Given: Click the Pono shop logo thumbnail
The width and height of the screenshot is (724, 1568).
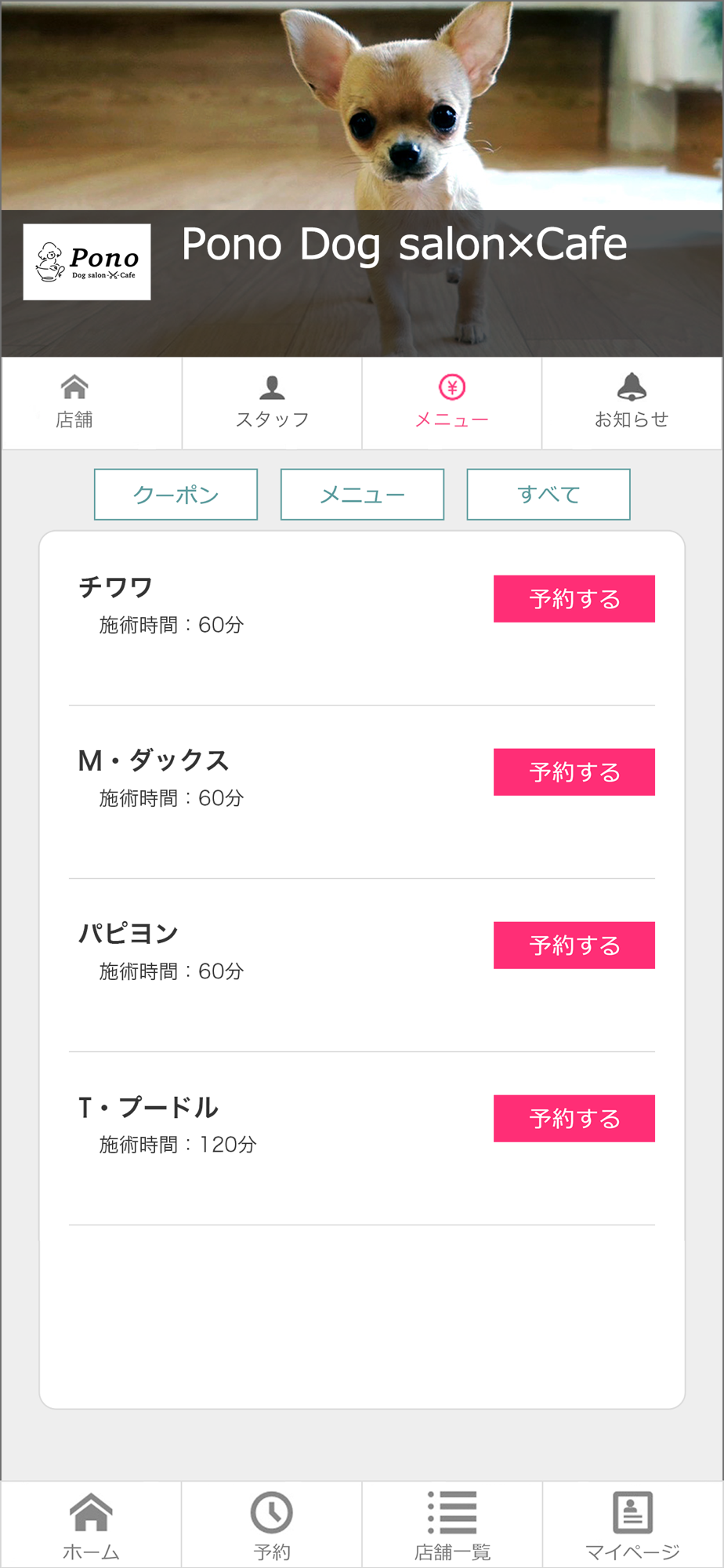Looking at the screenshot, I should pos(87,262).
